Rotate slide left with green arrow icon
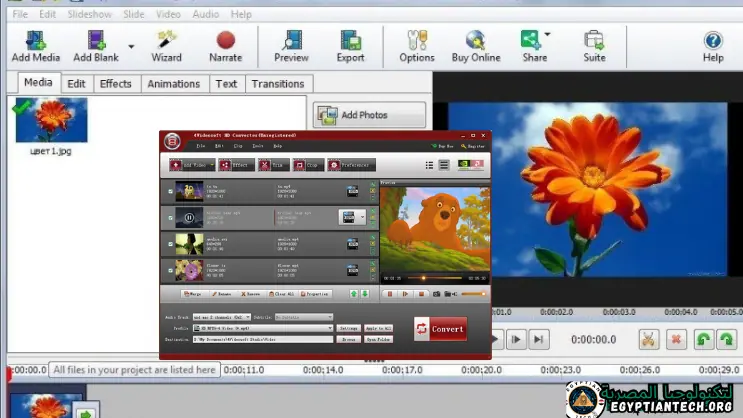The height and width of the screenshot is (418, 743). pos(704,339)
